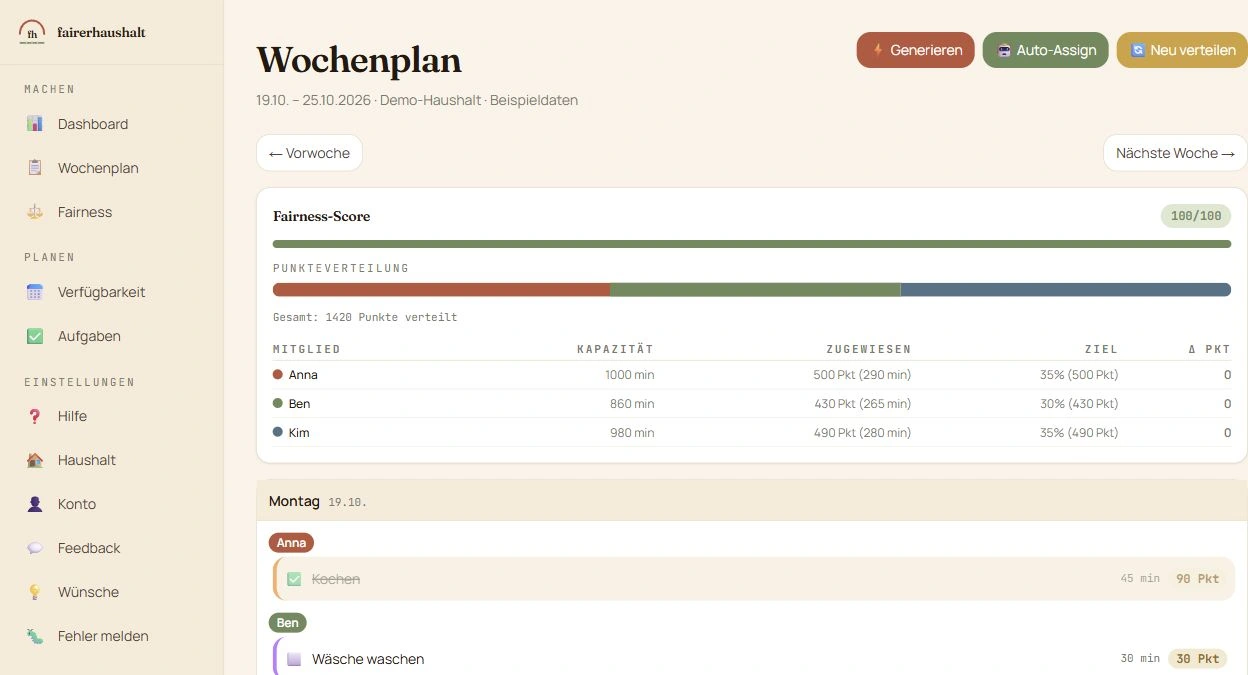The height and width of the screenshot is (675, 1248).
Task: Click the Aufgaben checkmark icon
Action: pyautogui.click(x=35, y=336)
